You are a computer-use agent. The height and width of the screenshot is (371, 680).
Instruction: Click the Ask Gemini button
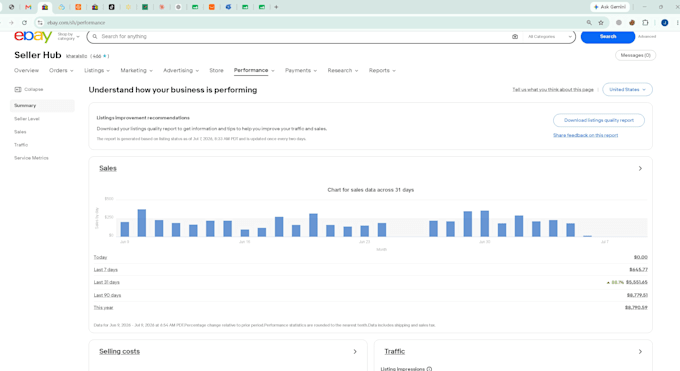coord(610,7)
